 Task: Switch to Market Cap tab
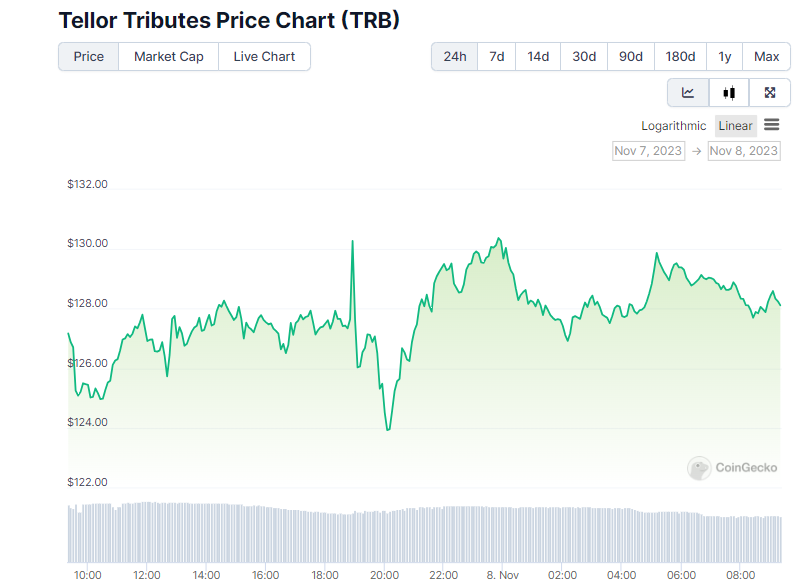point(169,57)
